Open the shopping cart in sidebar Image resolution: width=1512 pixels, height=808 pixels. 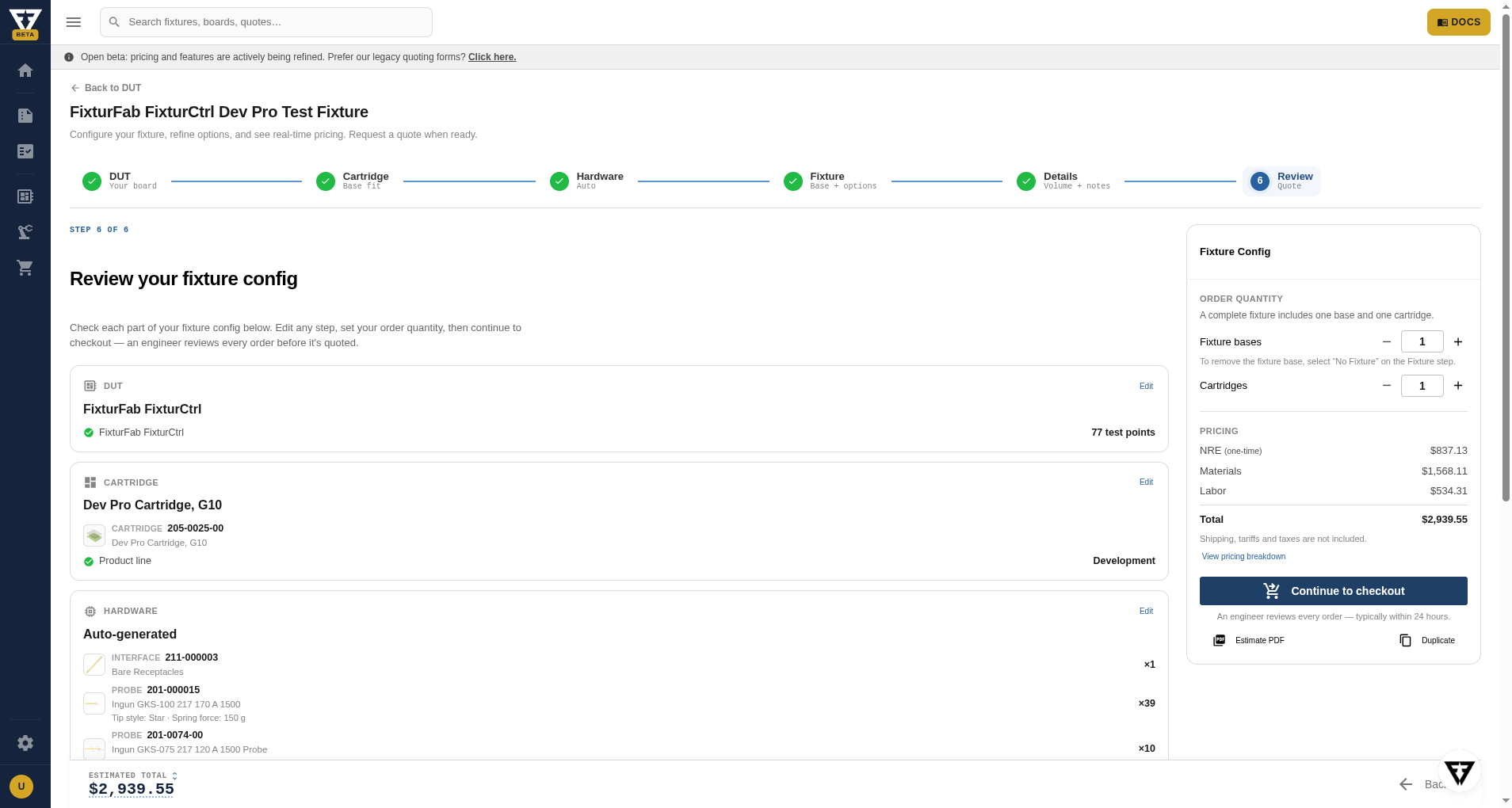click(25, 268)
